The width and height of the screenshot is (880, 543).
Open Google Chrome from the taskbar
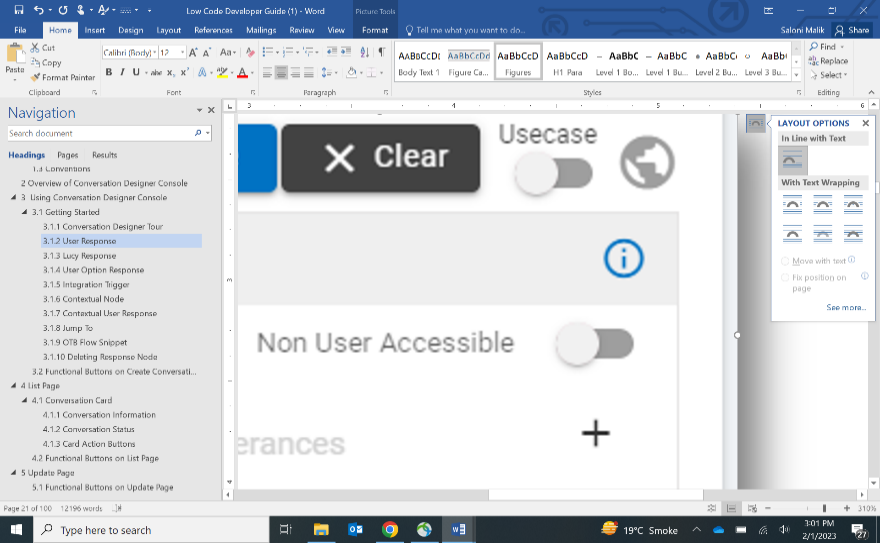pyautogui.click(x=389, y=530)
